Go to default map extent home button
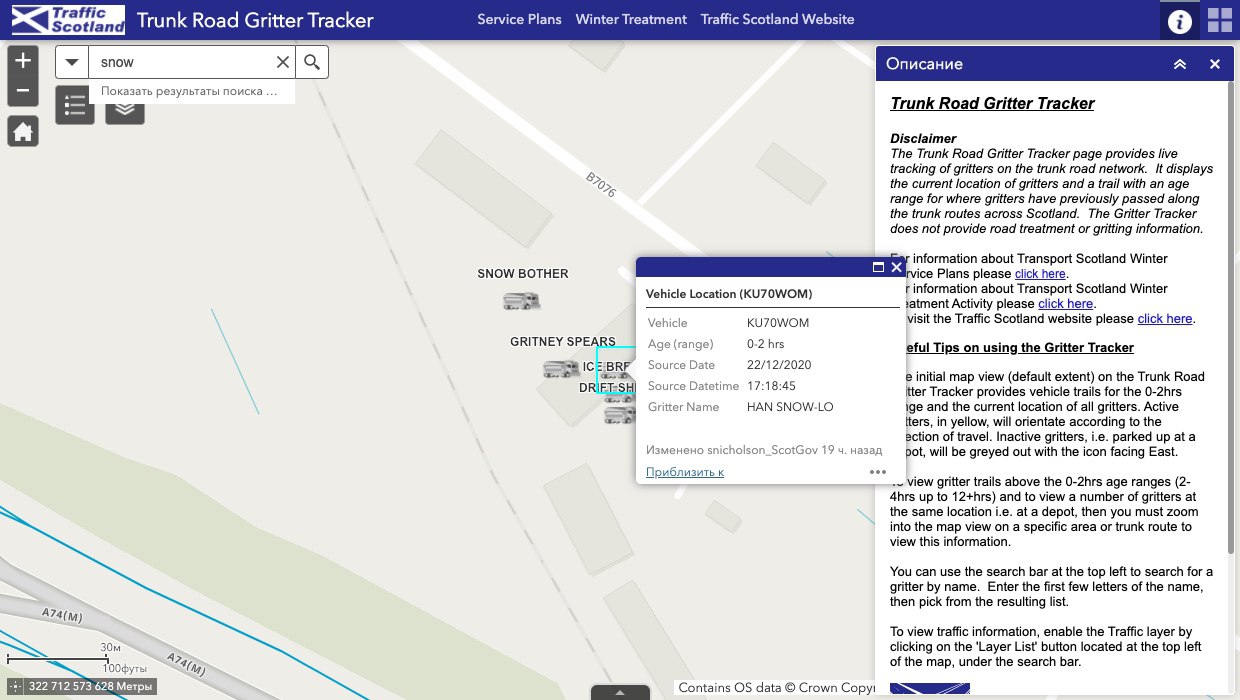The image size is (1240, 700). tap(23, 131)
